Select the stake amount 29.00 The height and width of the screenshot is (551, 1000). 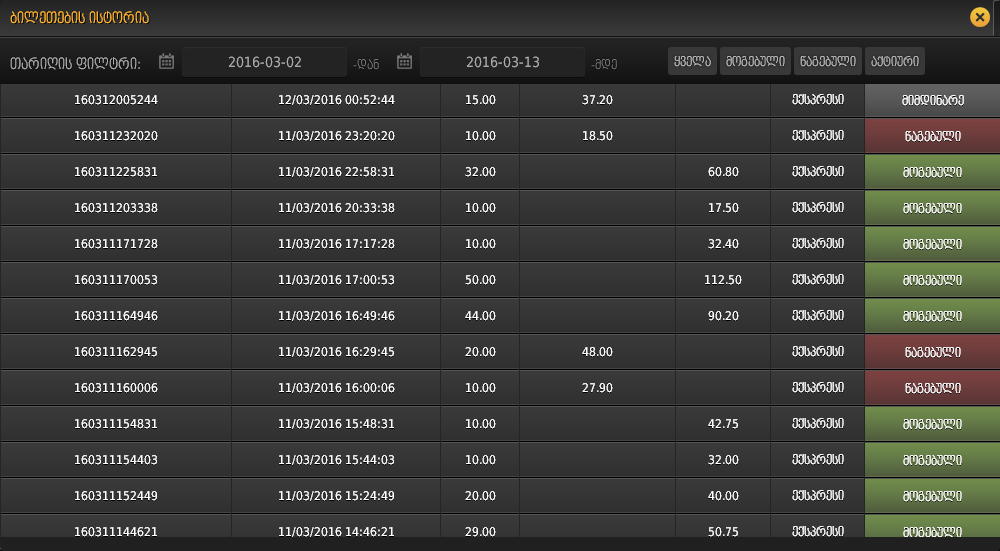480,531
